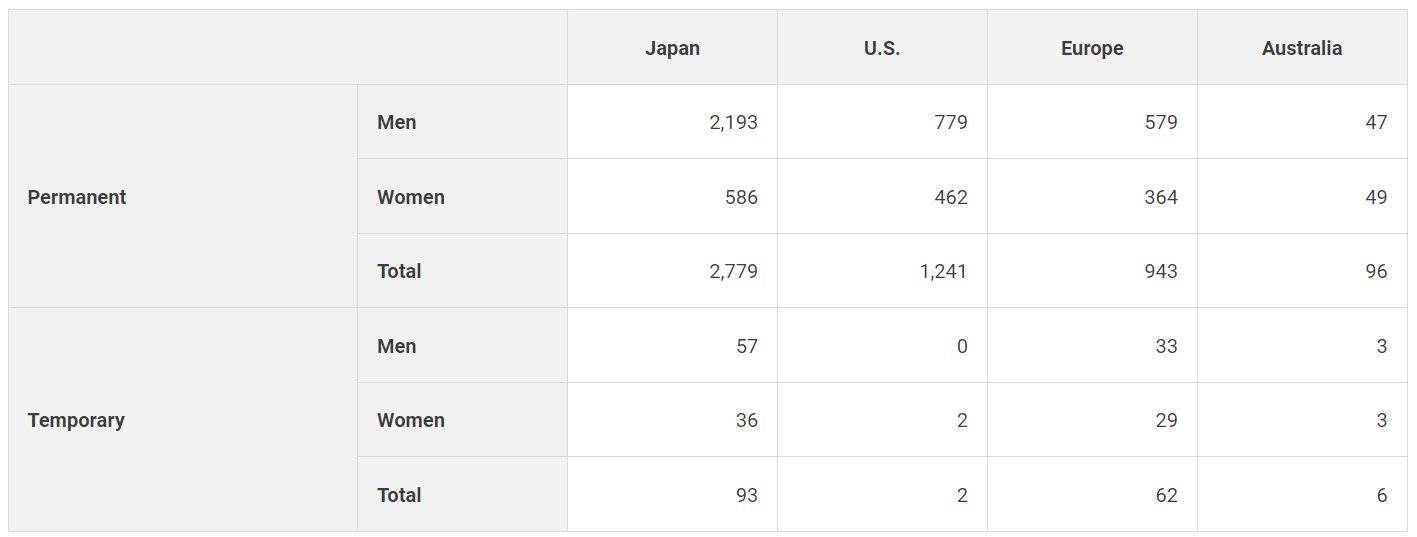Click the 2,193 Japan permanent men cell
1417x537 pixels.
pyautogui.click(x=733, y=122)
